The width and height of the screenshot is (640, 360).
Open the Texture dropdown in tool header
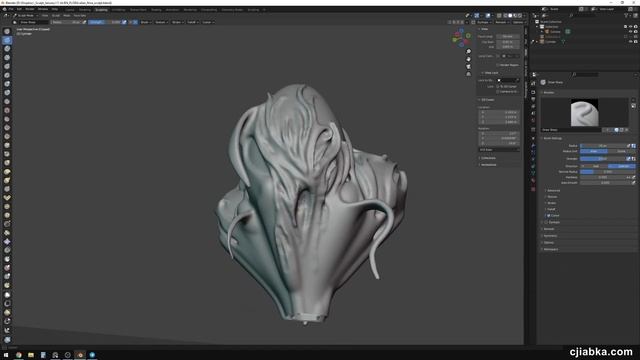tap(161, 22)
